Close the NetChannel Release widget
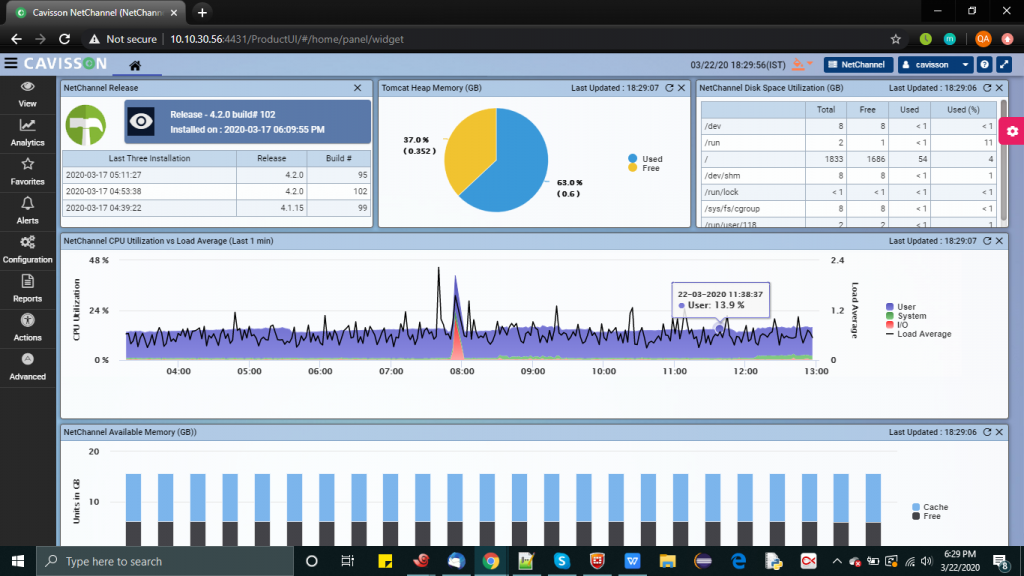1024x576 pixels. coord(357,88)
